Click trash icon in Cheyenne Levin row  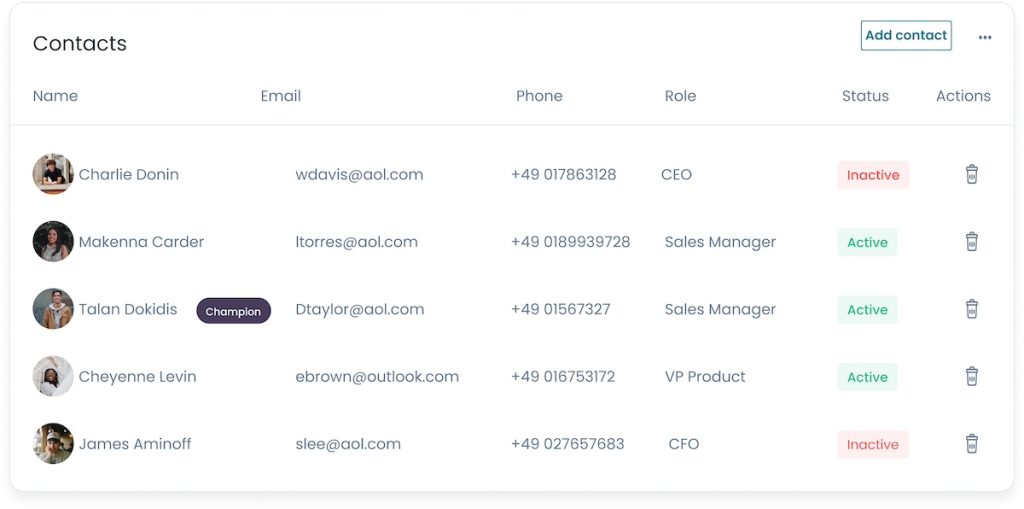[972, 376]
